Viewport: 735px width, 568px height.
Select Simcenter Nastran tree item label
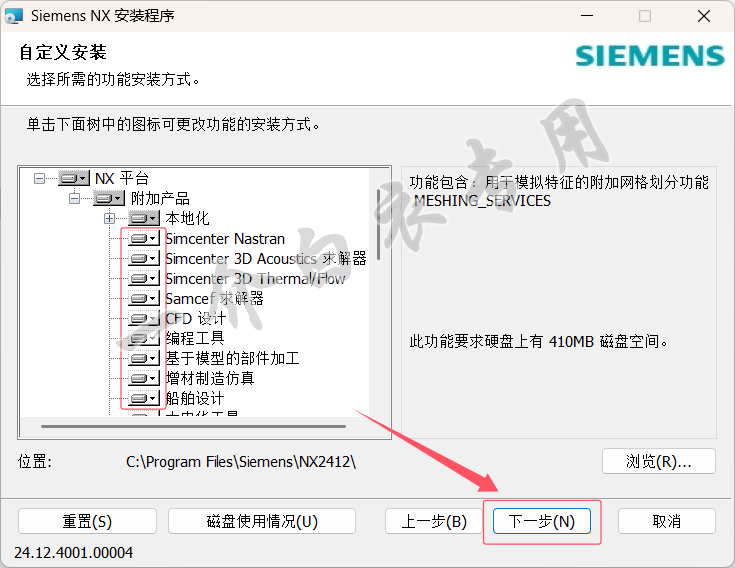225,239
